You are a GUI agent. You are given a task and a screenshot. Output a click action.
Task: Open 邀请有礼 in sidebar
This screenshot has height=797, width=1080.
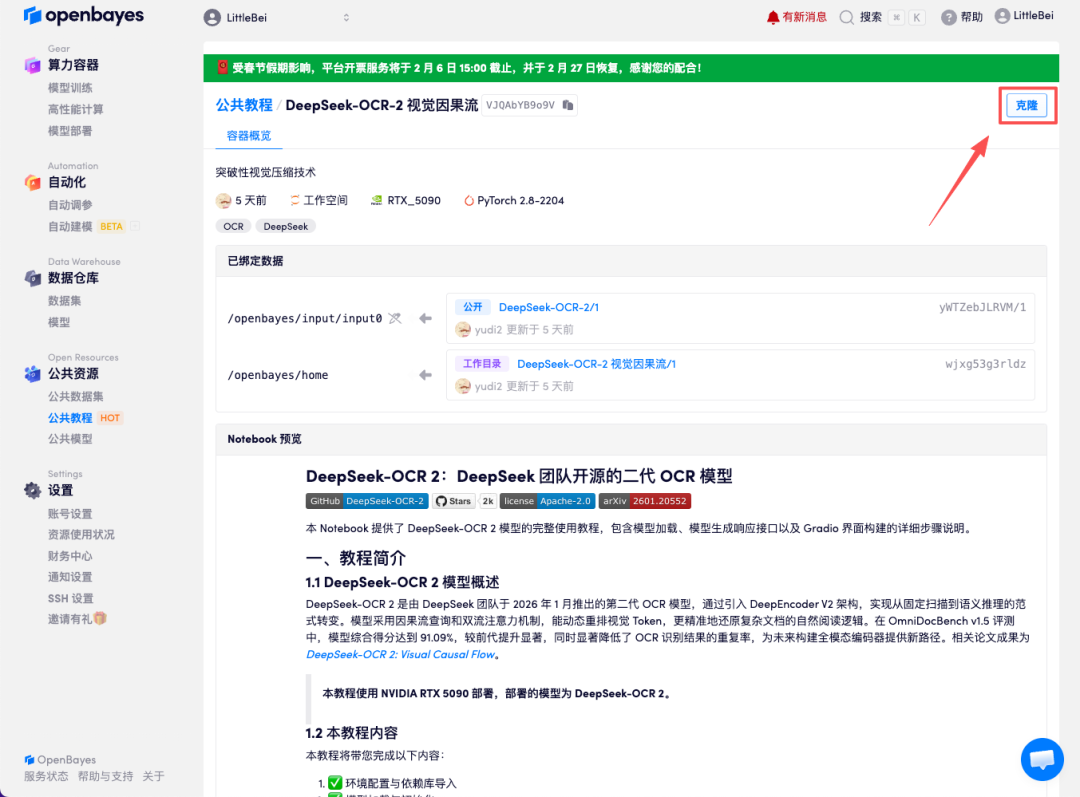coord(77,619)
